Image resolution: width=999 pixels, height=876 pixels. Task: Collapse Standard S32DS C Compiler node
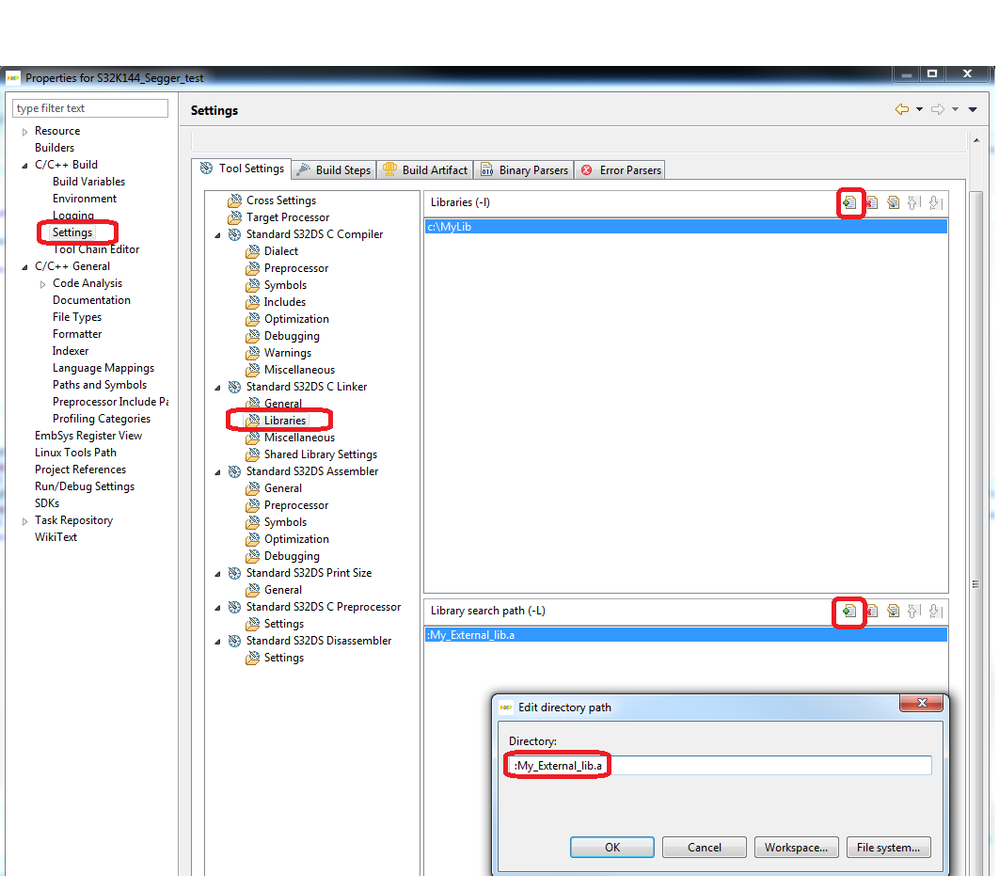(218, 235)
